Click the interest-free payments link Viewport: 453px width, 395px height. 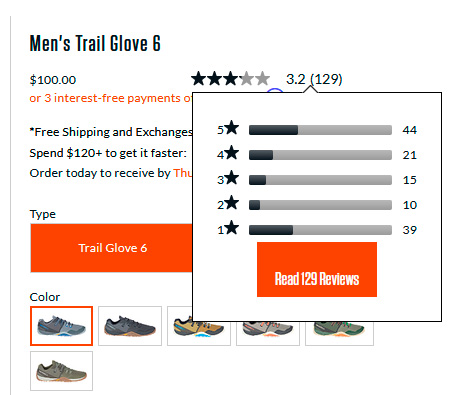pos(111,98)
